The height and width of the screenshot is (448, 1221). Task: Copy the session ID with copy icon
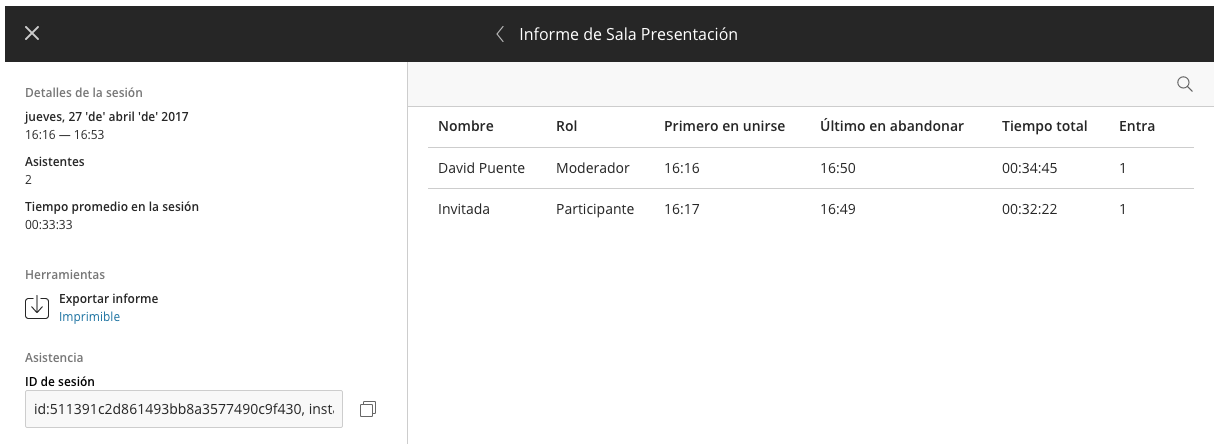[368, 409]
